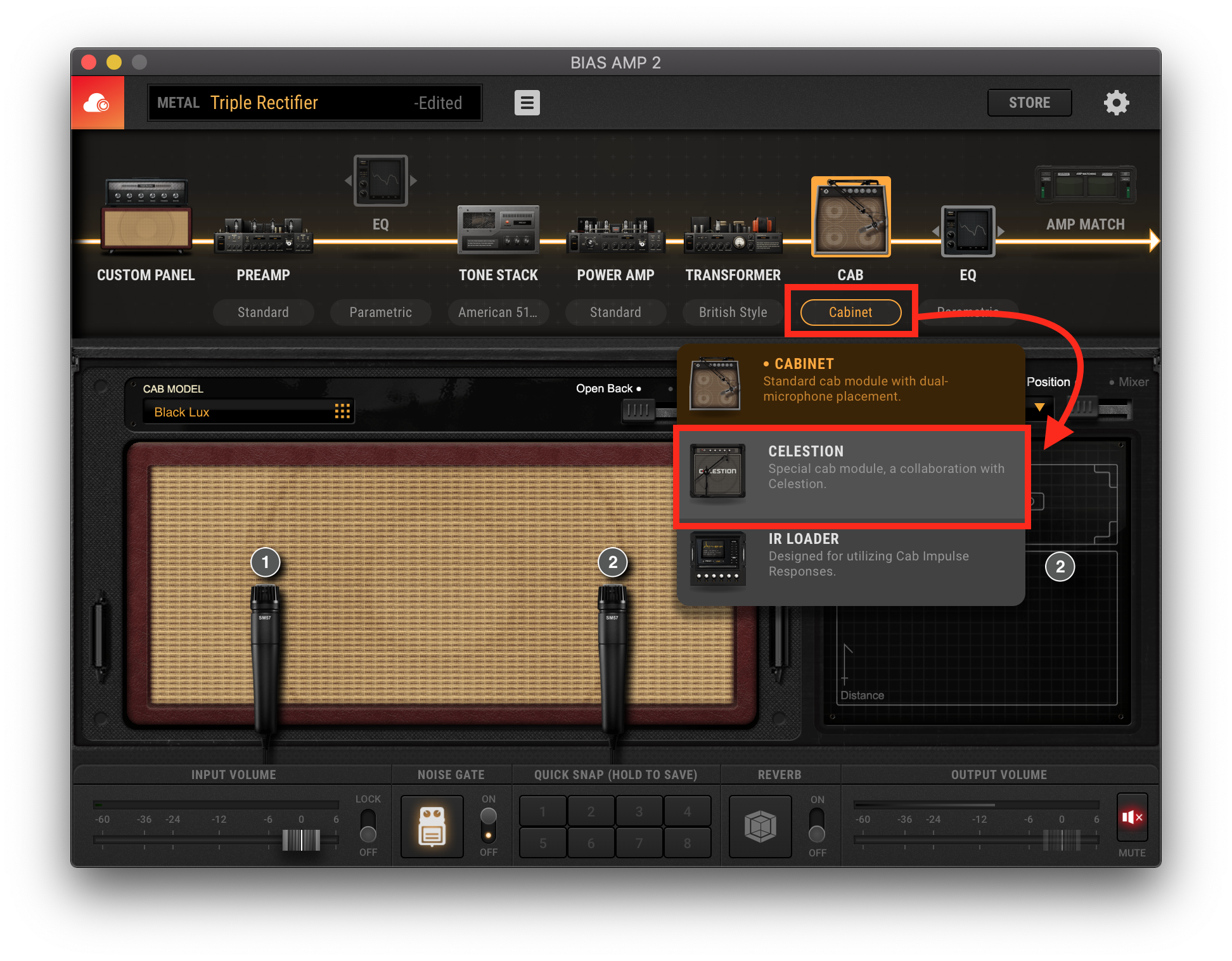
Task: Adjust the input volume slider handle
Action: (301, 840)
